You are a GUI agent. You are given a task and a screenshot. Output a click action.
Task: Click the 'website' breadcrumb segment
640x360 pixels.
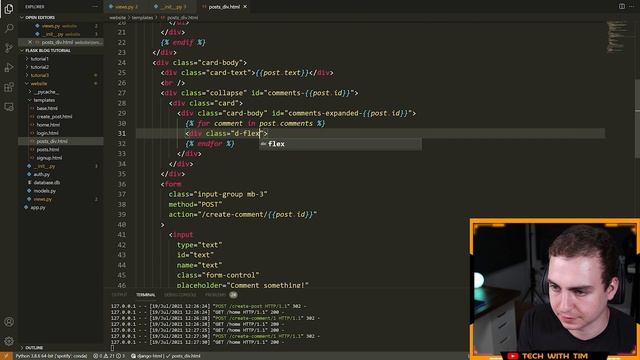[117, 18]
